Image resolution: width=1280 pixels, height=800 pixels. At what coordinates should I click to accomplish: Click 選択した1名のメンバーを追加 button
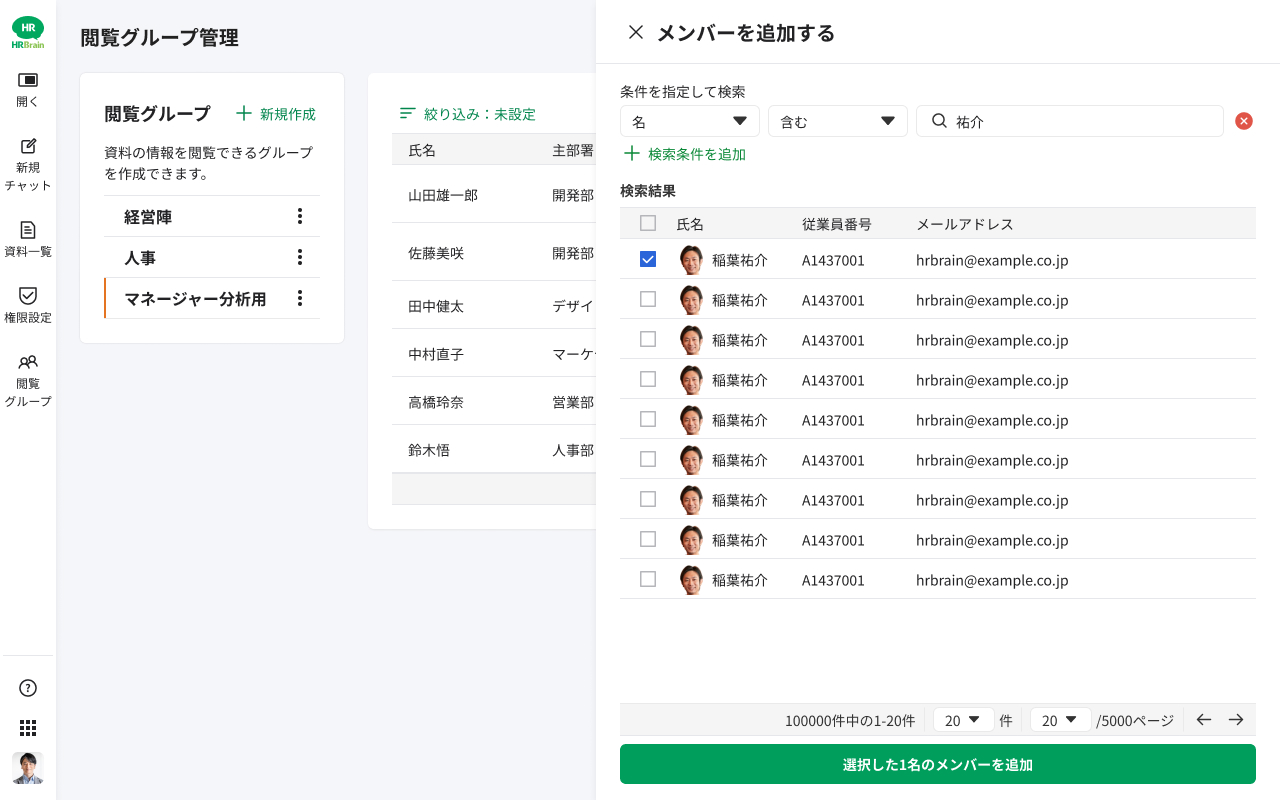[x=937, y=765]
